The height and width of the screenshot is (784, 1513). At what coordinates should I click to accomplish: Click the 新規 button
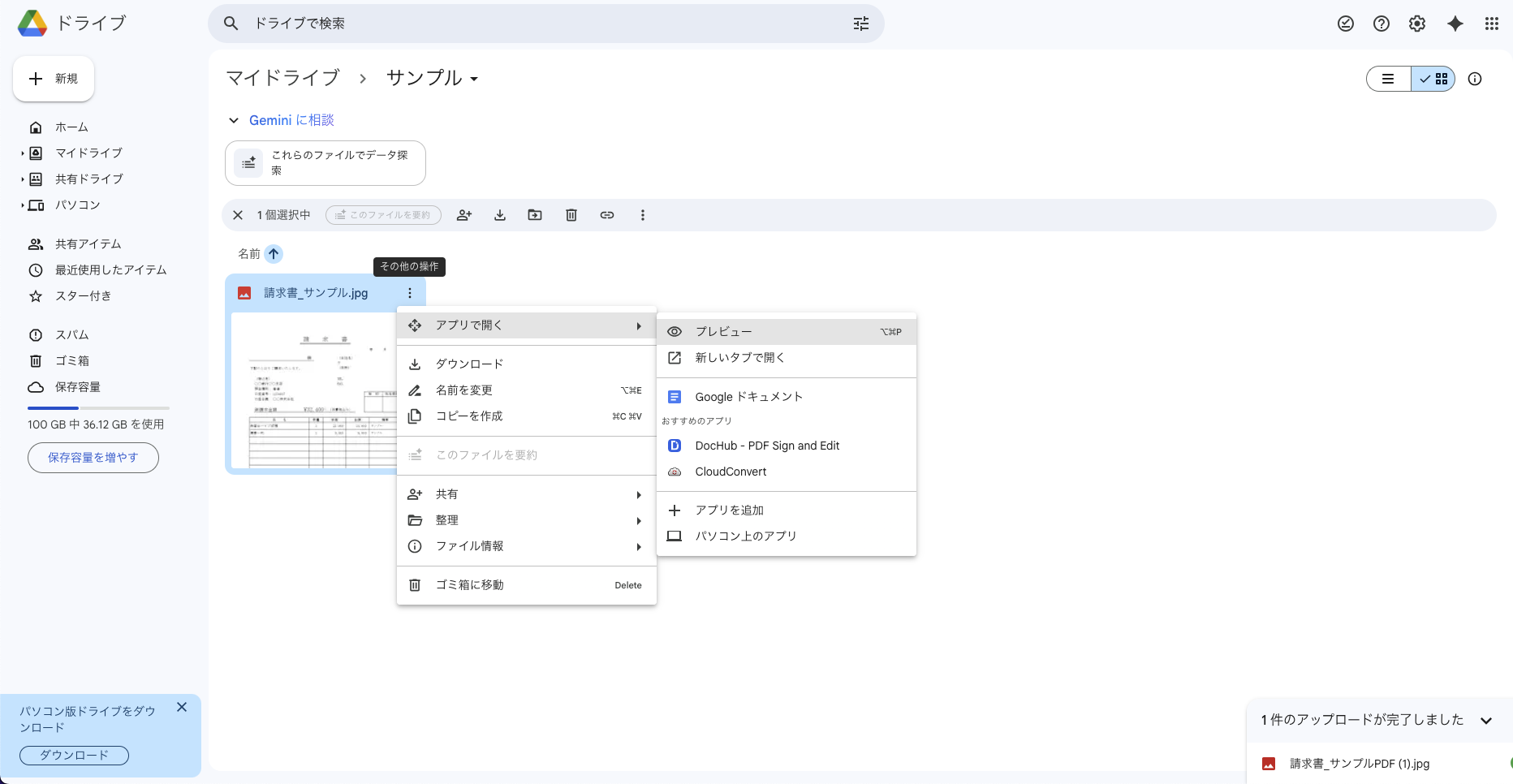point(54,79)
